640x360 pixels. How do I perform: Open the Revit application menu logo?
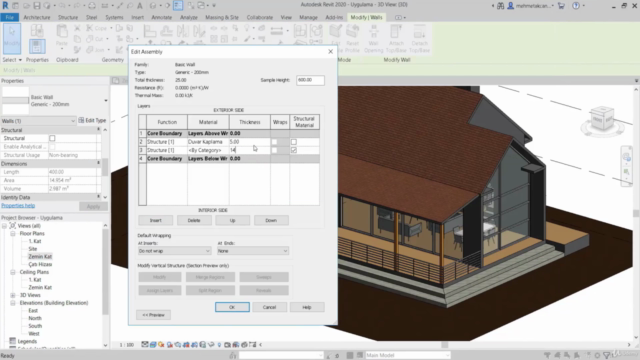[x=5, y=6]
